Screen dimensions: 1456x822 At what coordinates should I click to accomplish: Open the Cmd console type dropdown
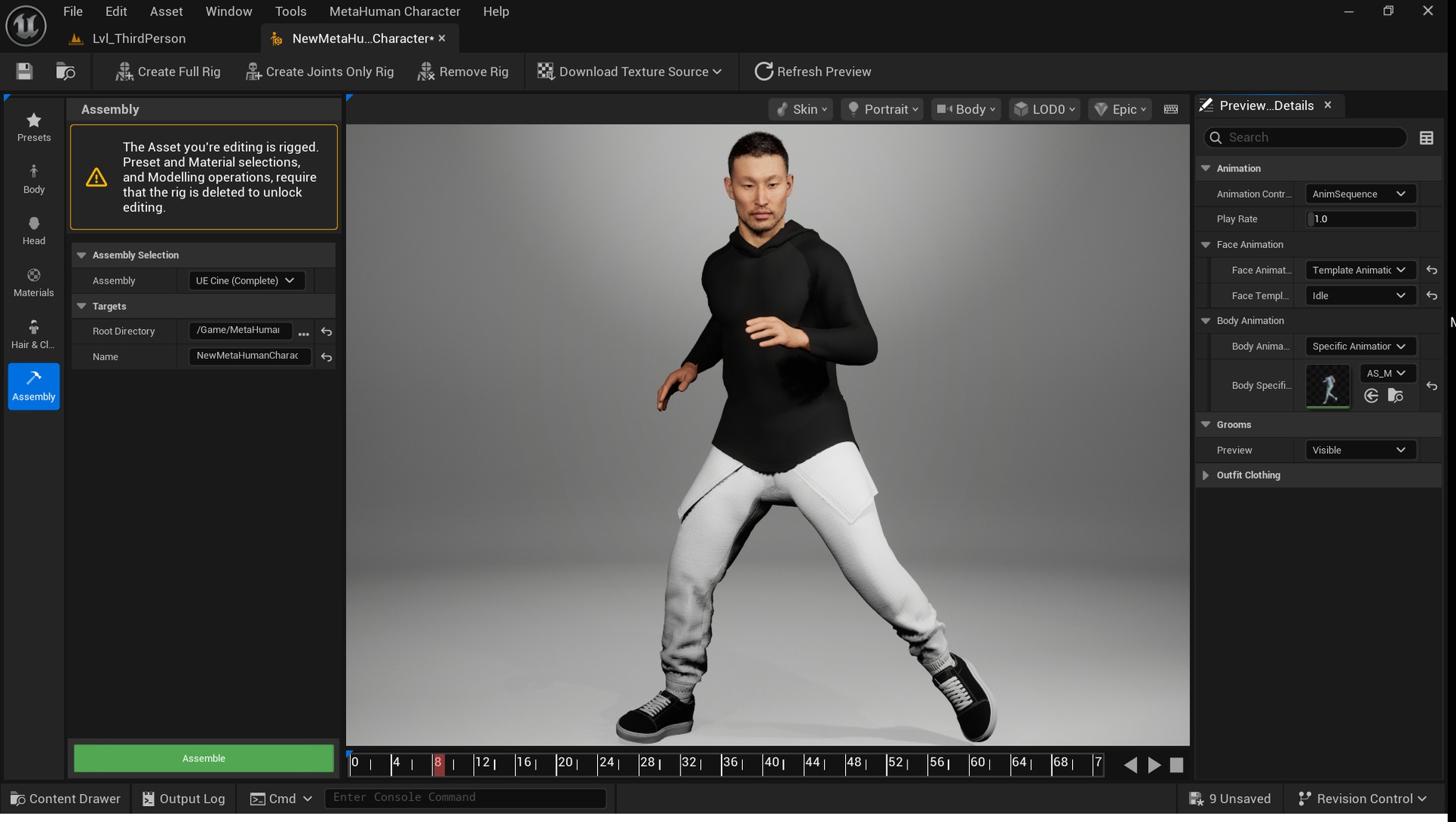point(281,798)
